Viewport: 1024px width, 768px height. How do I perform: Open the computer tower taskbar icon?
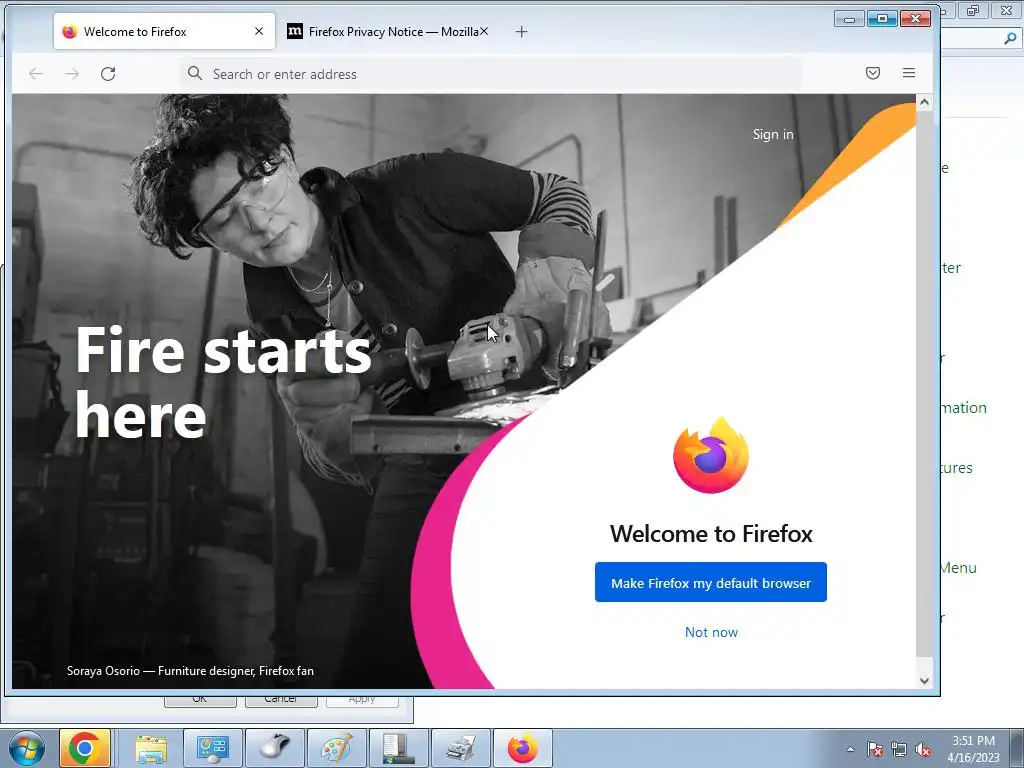(398, 748)
